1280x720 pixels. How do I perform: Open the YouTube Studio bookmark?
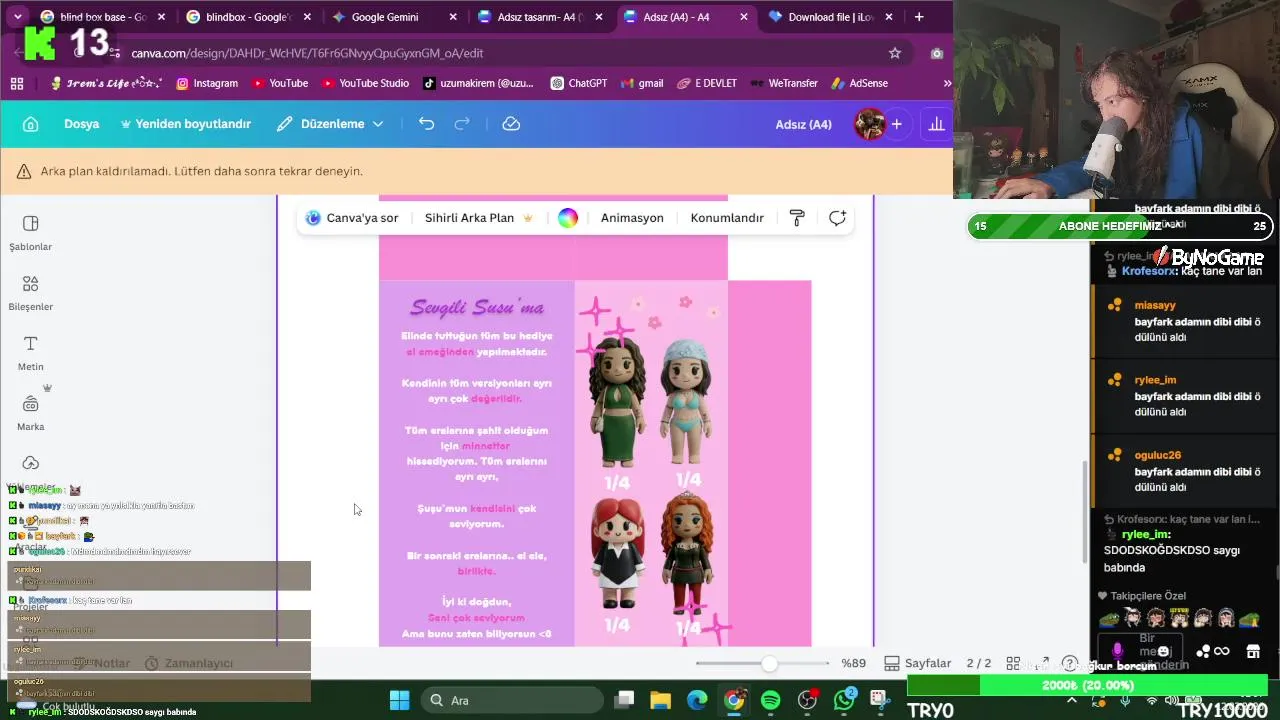[364, 83]
